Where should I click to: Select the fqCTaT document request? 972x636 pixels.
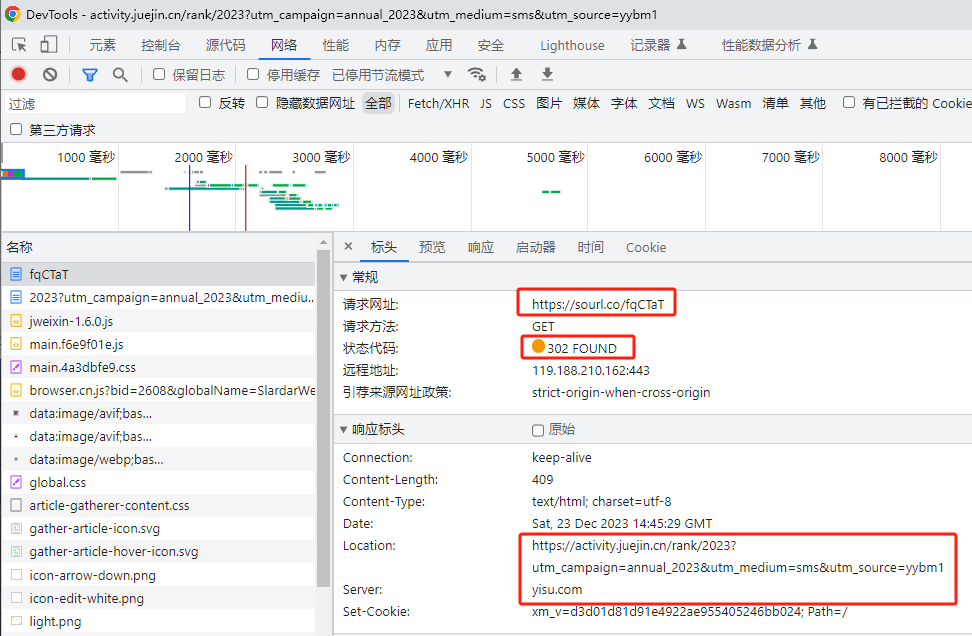click(x=159, y=275)
